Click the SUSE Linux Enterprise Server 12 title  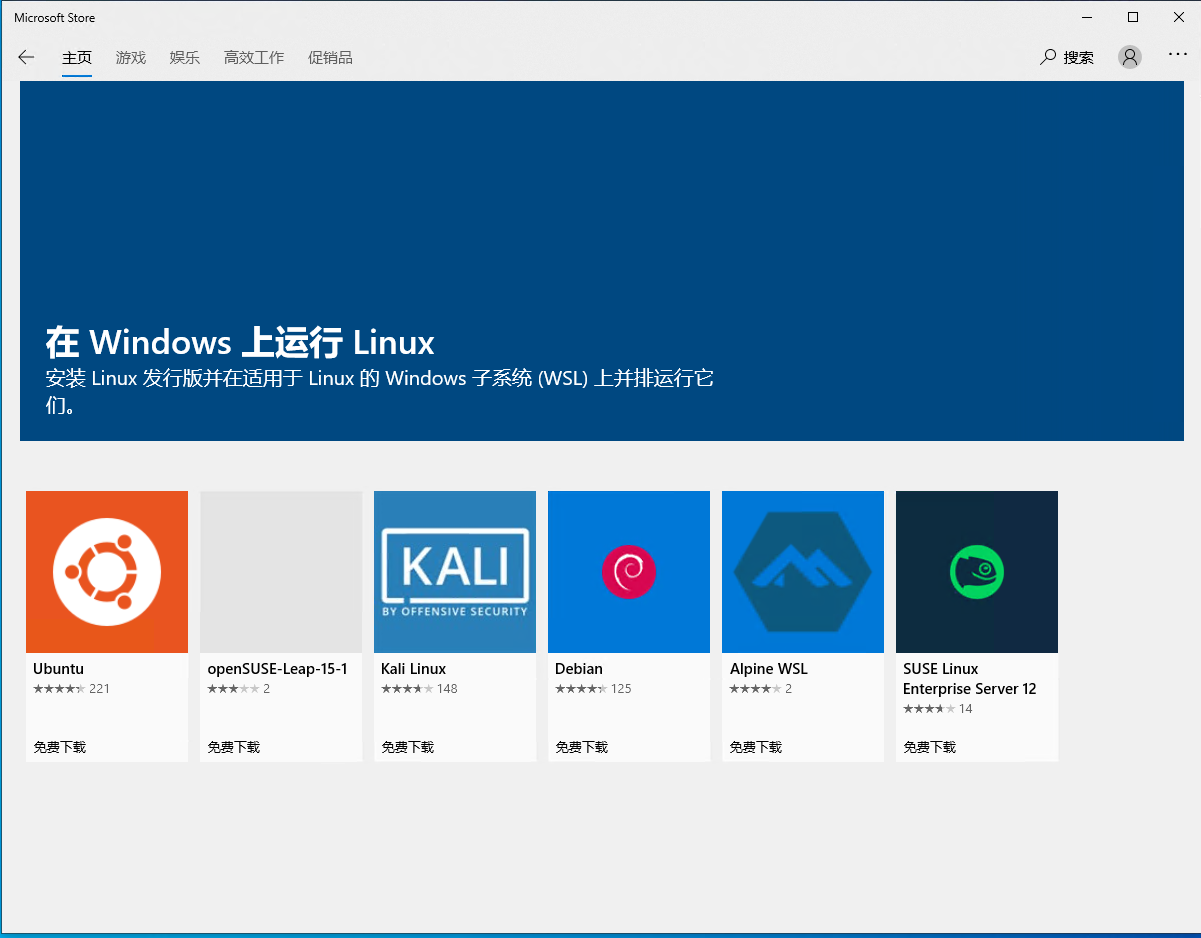[969, 679]
